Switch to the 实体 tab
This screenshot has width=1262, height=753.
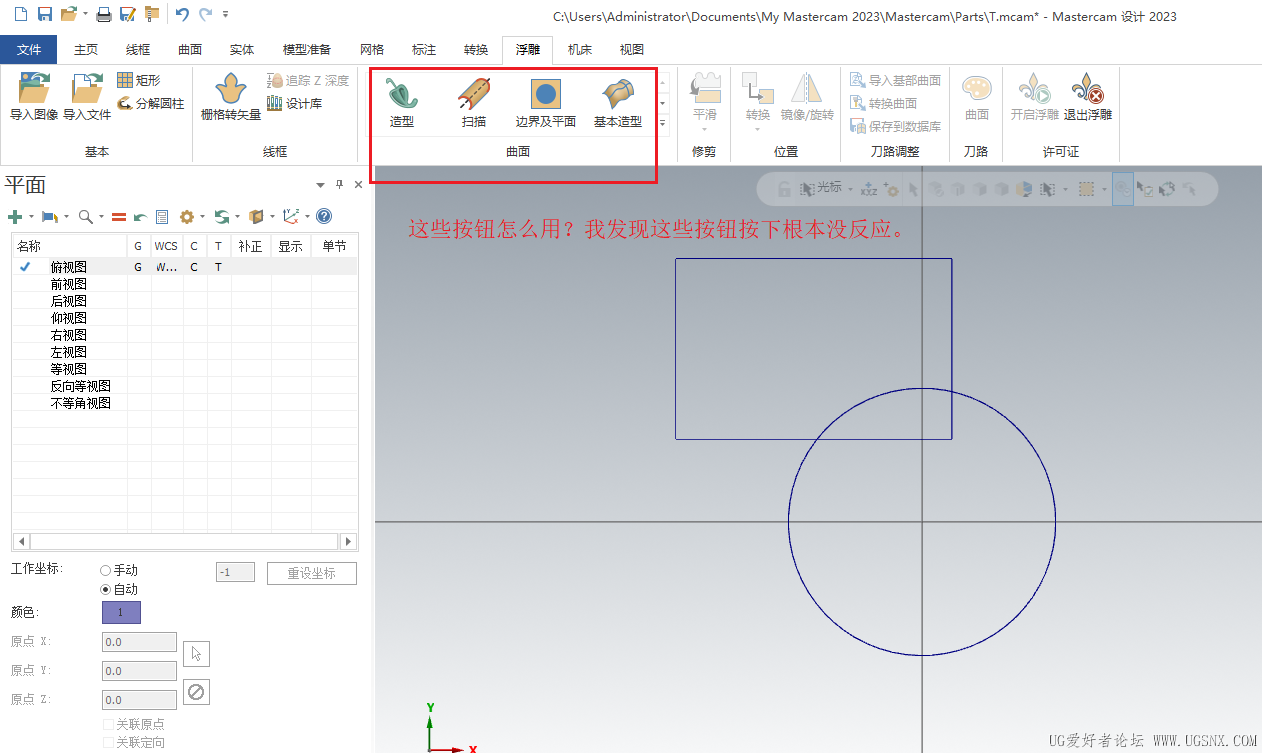[242, 49]
